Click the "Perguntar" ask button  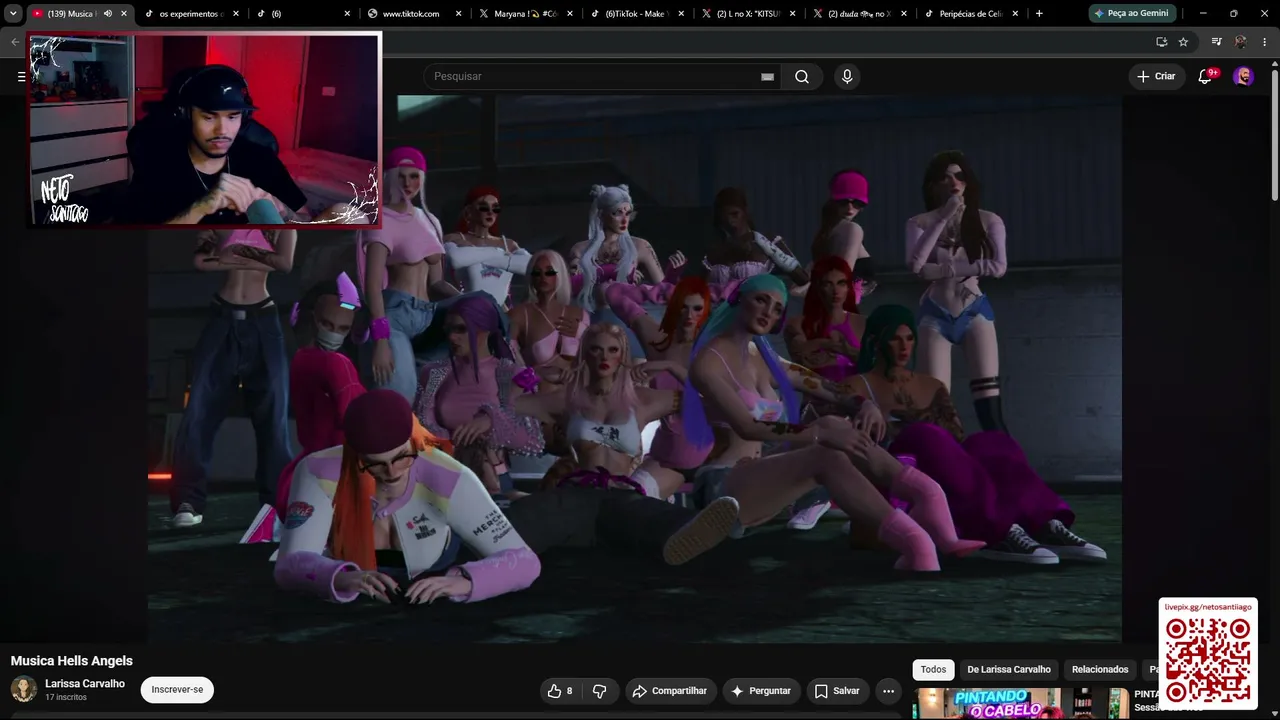(761, 691)
